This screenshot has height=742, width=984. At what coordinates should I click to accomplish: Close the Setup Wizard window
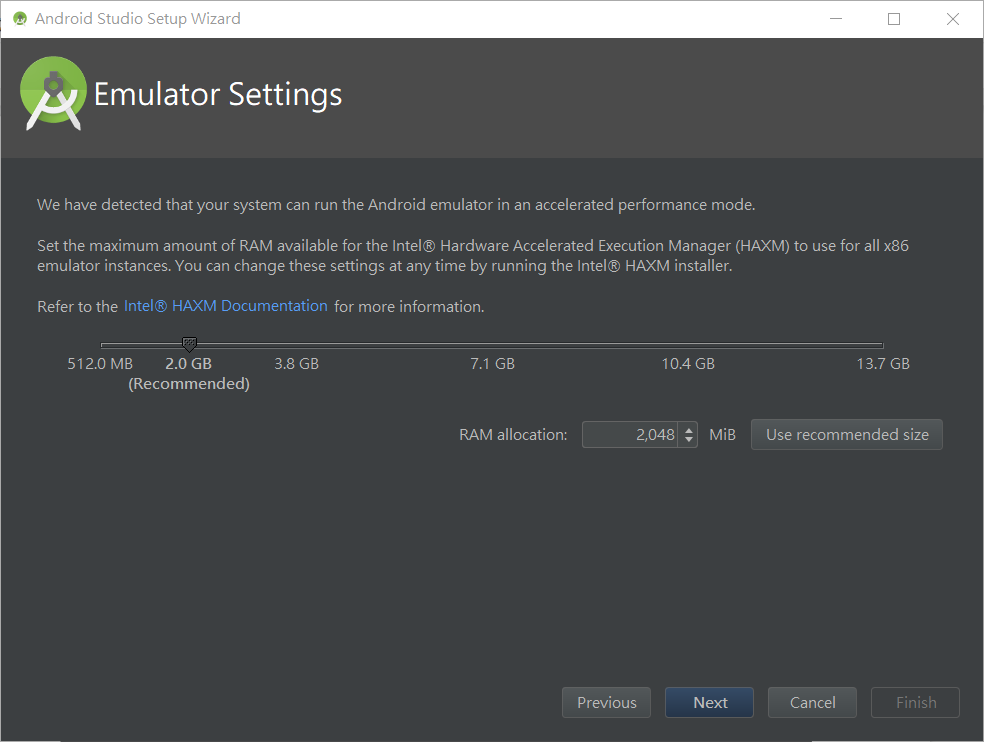(953, 19)
